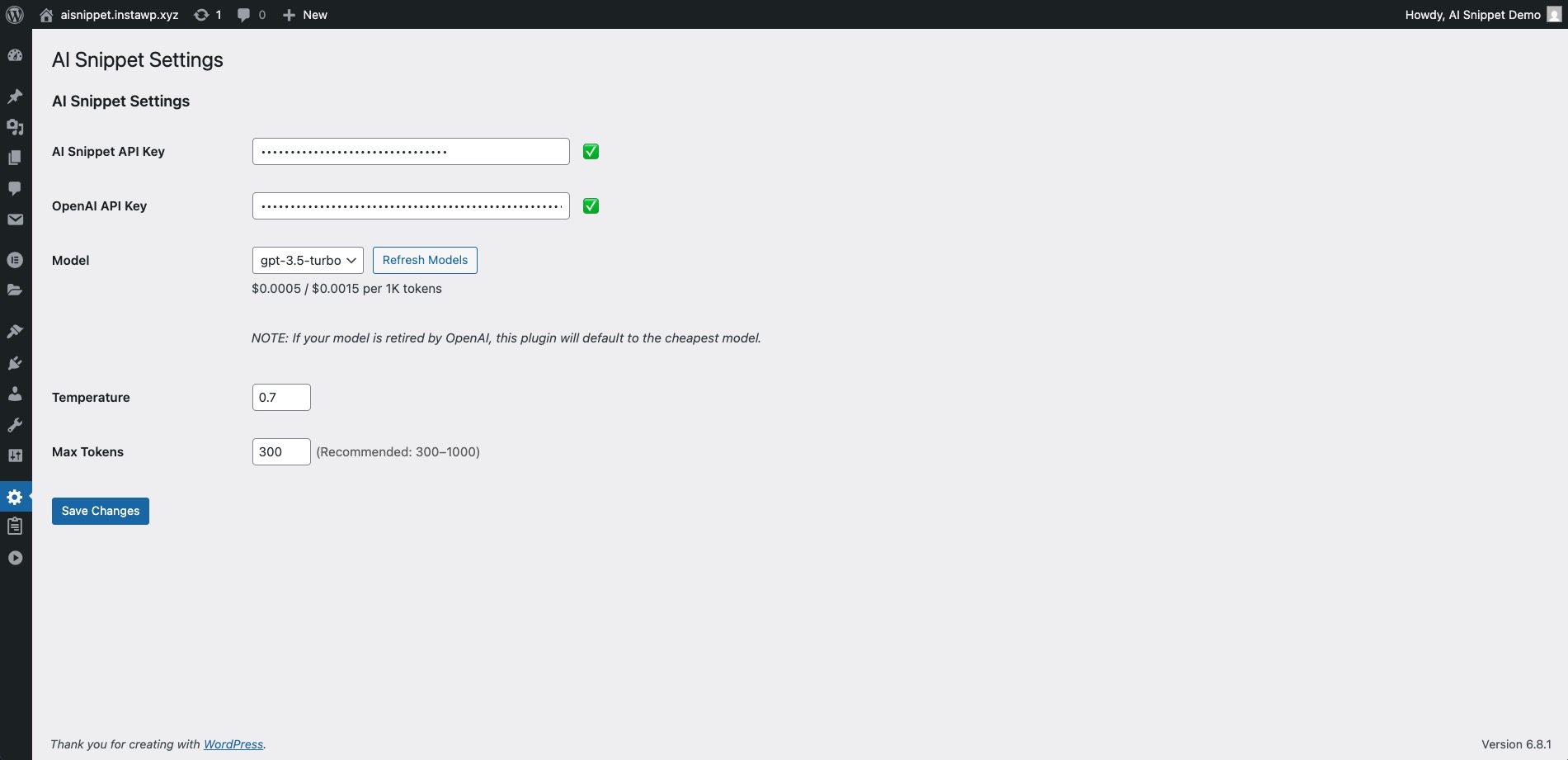Click the Version 6.8.1 footer text
Image resolution: width=1568 pixels, height=760 pixels.
pos(1516,744)
